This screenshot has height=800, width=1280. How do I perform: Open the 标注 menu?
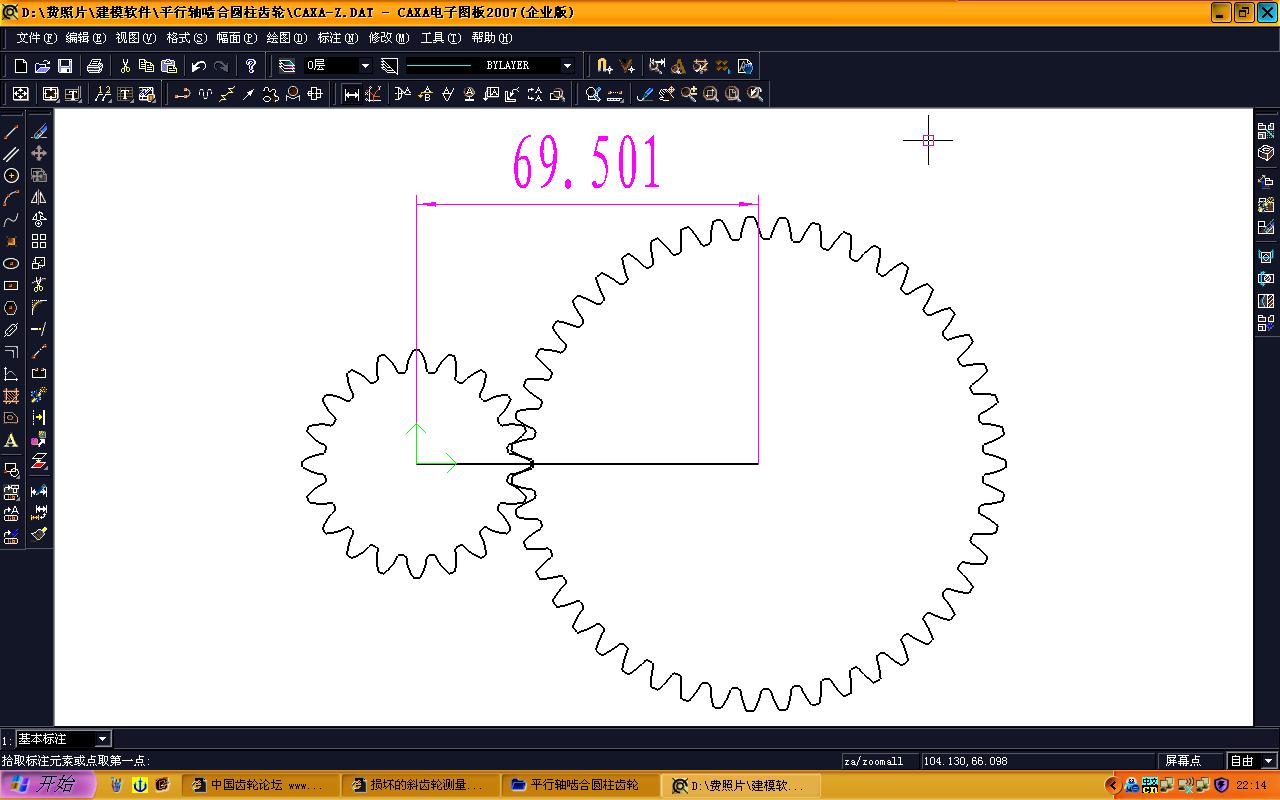pos(338,38)
